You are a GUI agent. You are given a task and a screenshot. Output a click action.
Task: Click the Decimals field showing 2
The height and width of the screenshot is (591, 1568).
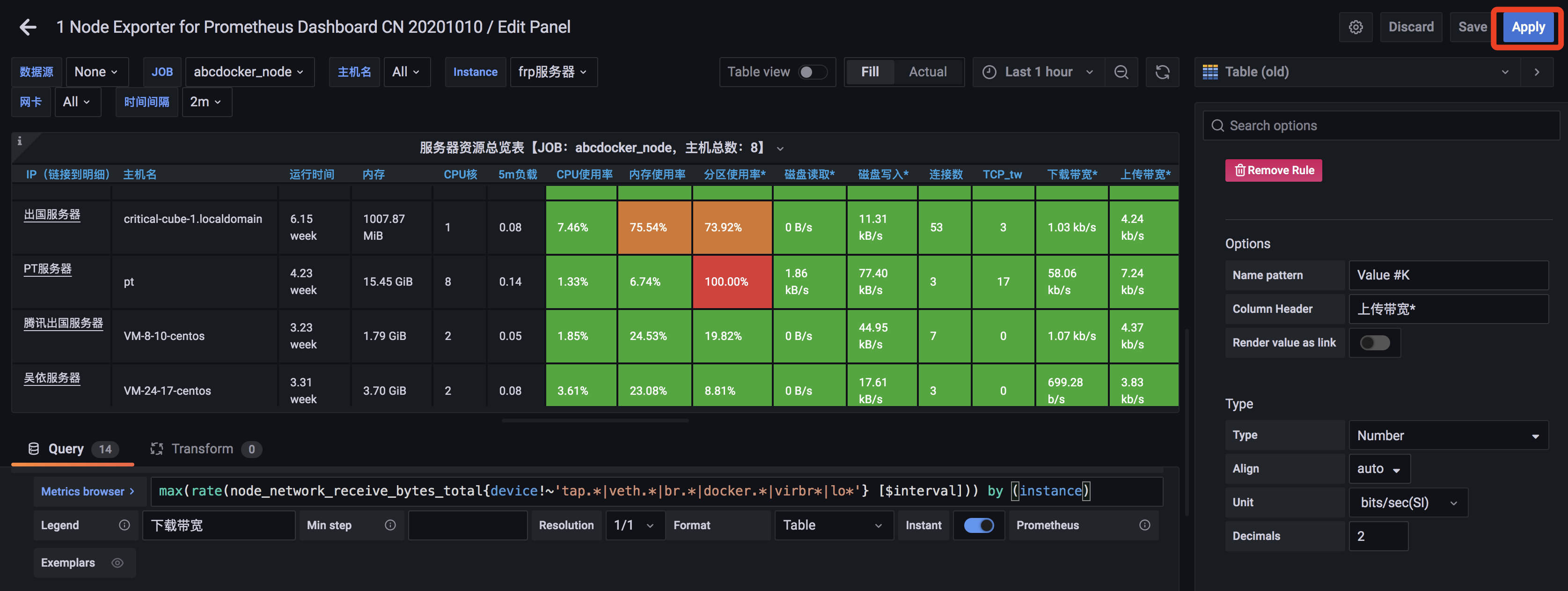point(1378,536)
